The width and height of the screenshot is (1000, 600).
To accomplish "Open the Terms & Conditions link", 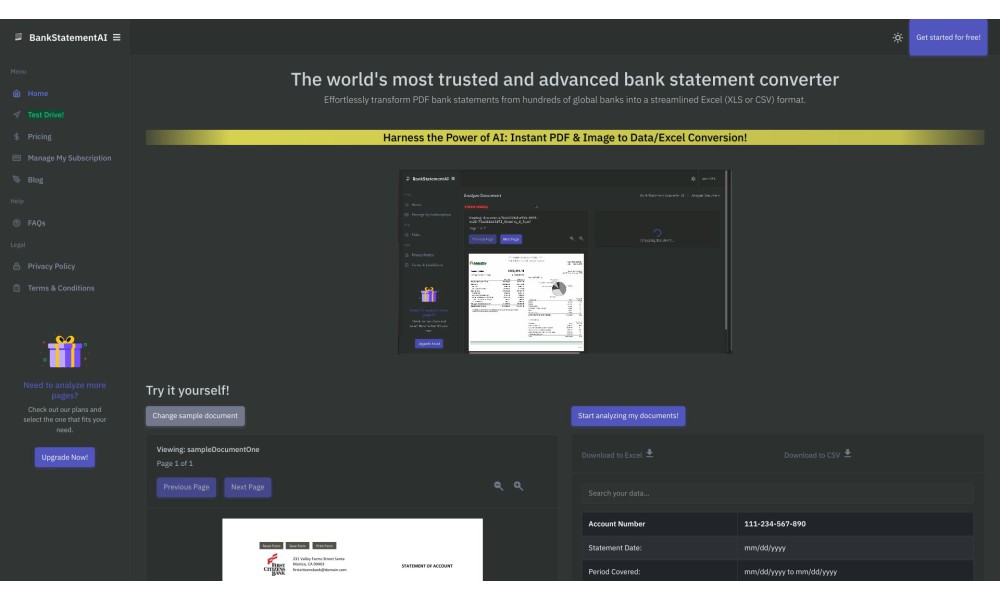I will click(x=61, y=288).
